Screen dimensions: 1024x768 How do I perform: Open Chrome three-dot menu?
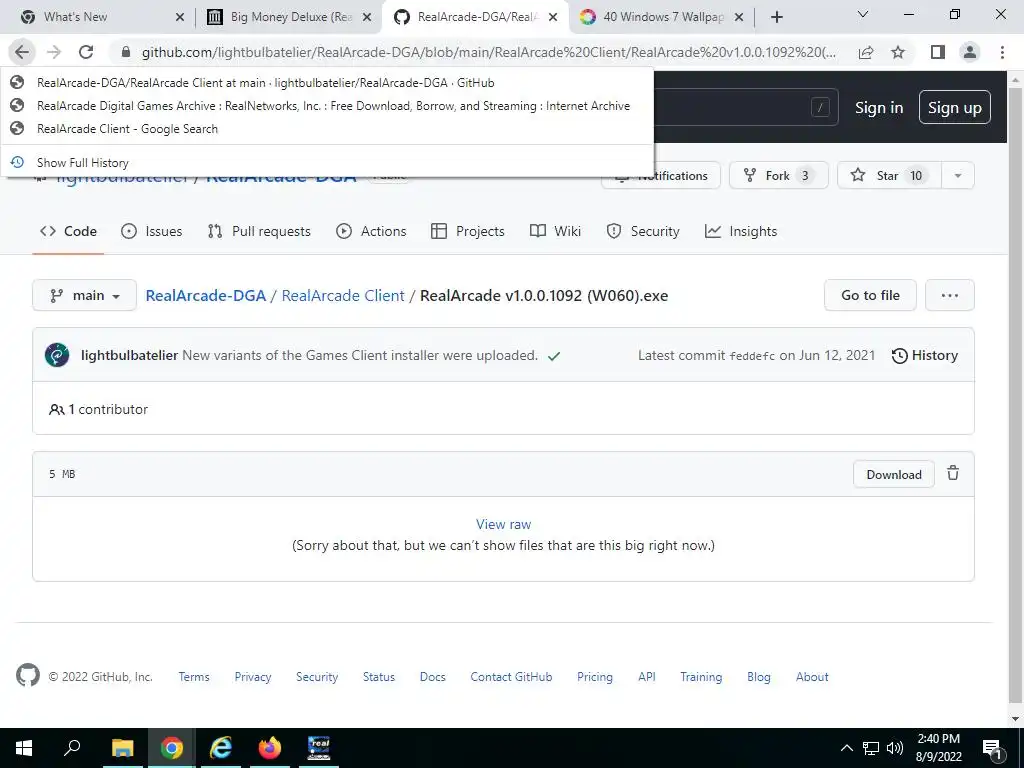coord(1002,52)
